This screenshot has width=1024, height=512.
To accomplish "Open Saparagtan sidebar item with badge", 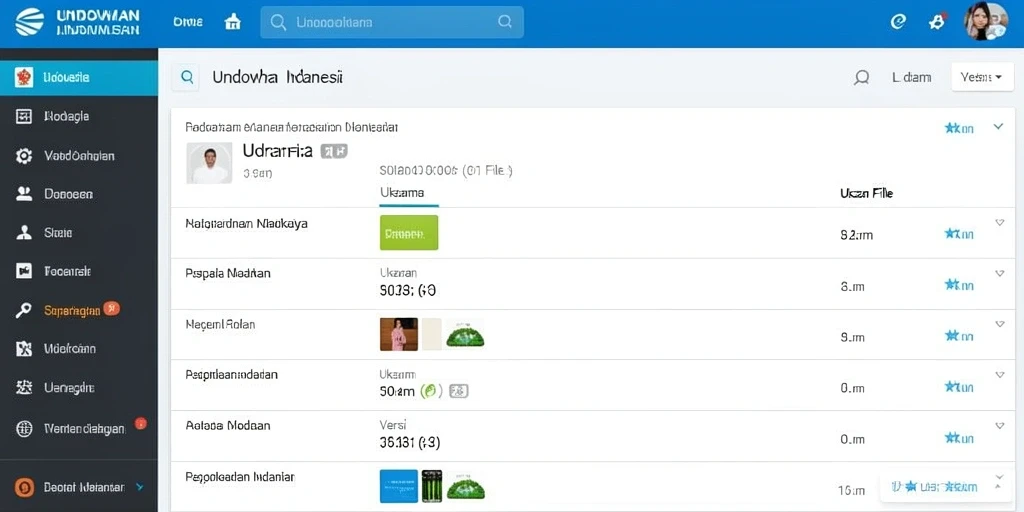I will pos(79,310).
